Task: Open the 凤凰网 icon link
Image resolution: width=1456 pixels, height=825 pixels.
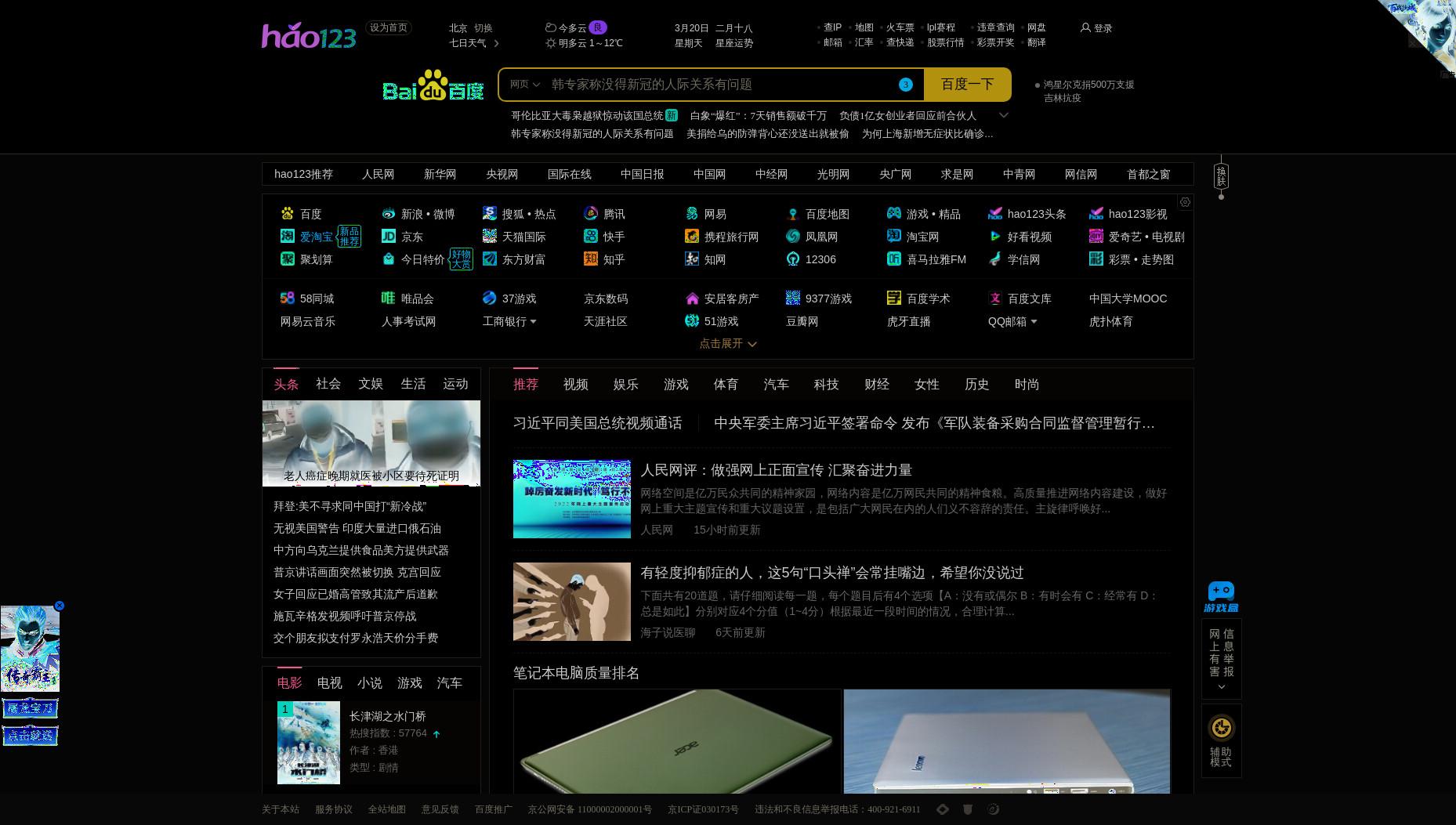Action: 793,236
